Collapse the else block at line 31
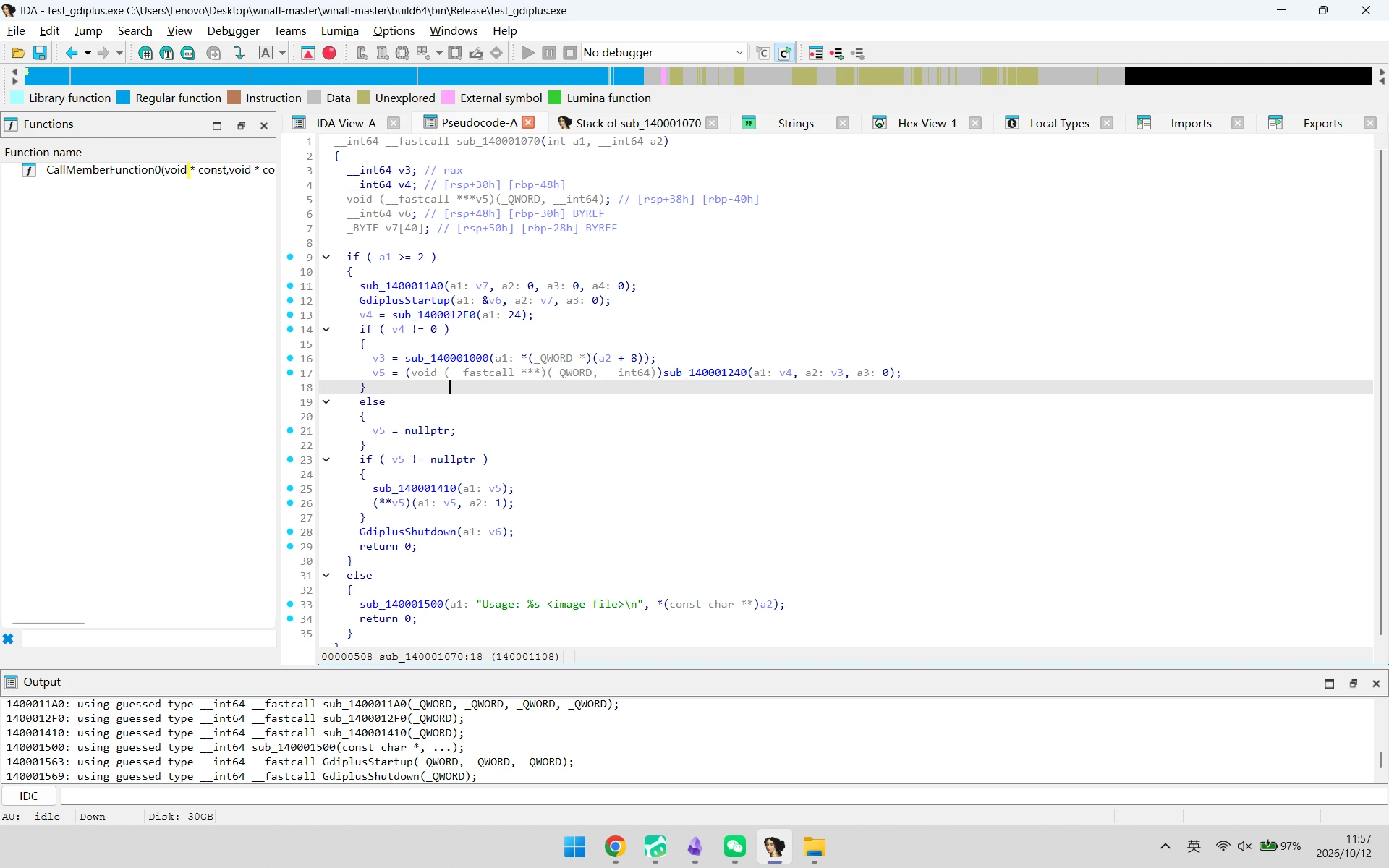The height and width of the screenshot is (868, 1389). click(x=326, y=575)
